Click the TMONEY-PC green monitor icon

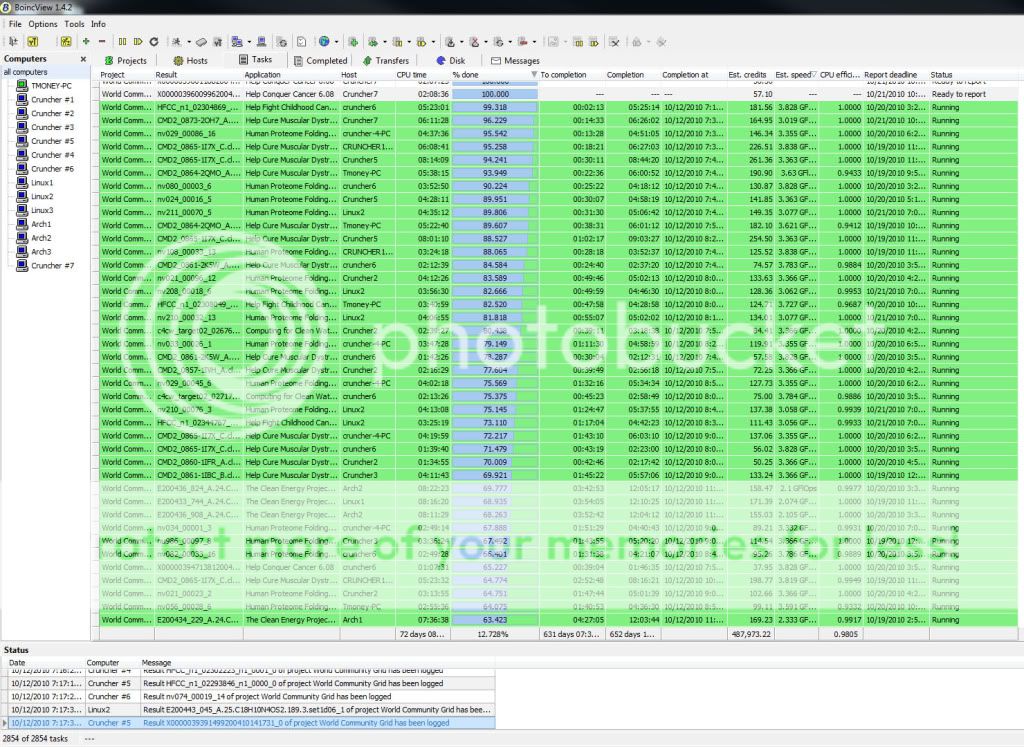tap(22, 86)
